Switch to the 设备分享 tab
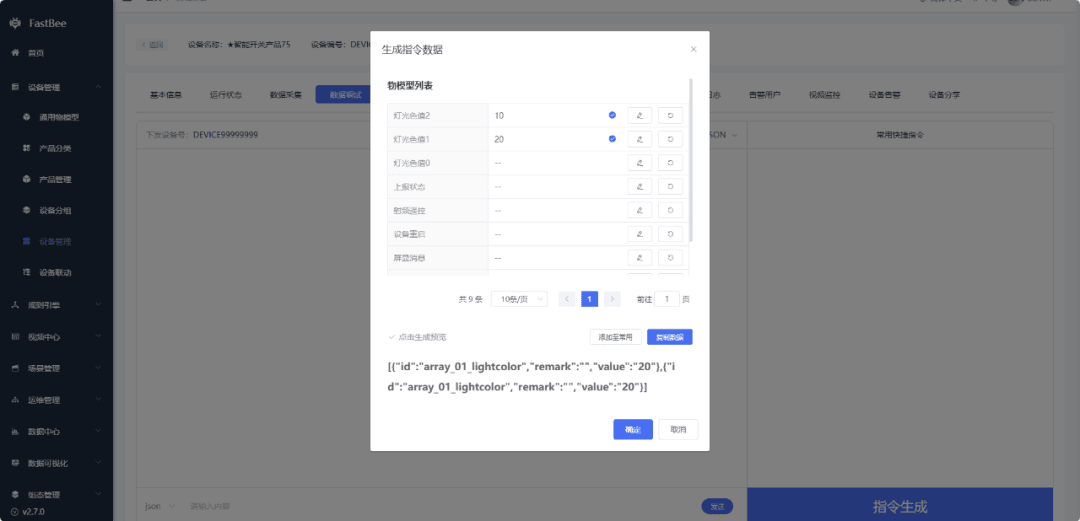 tap(944, 95)
